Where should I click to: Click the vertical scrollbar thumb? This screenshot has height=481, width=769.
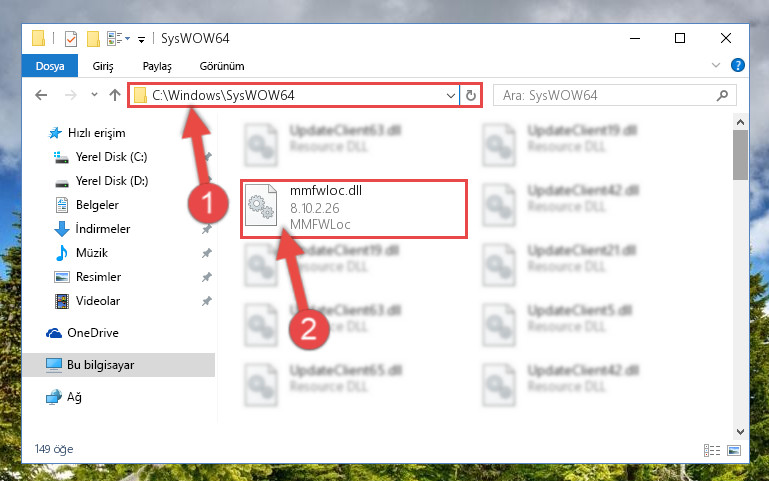pyautogui.click(x=740, y=155)
